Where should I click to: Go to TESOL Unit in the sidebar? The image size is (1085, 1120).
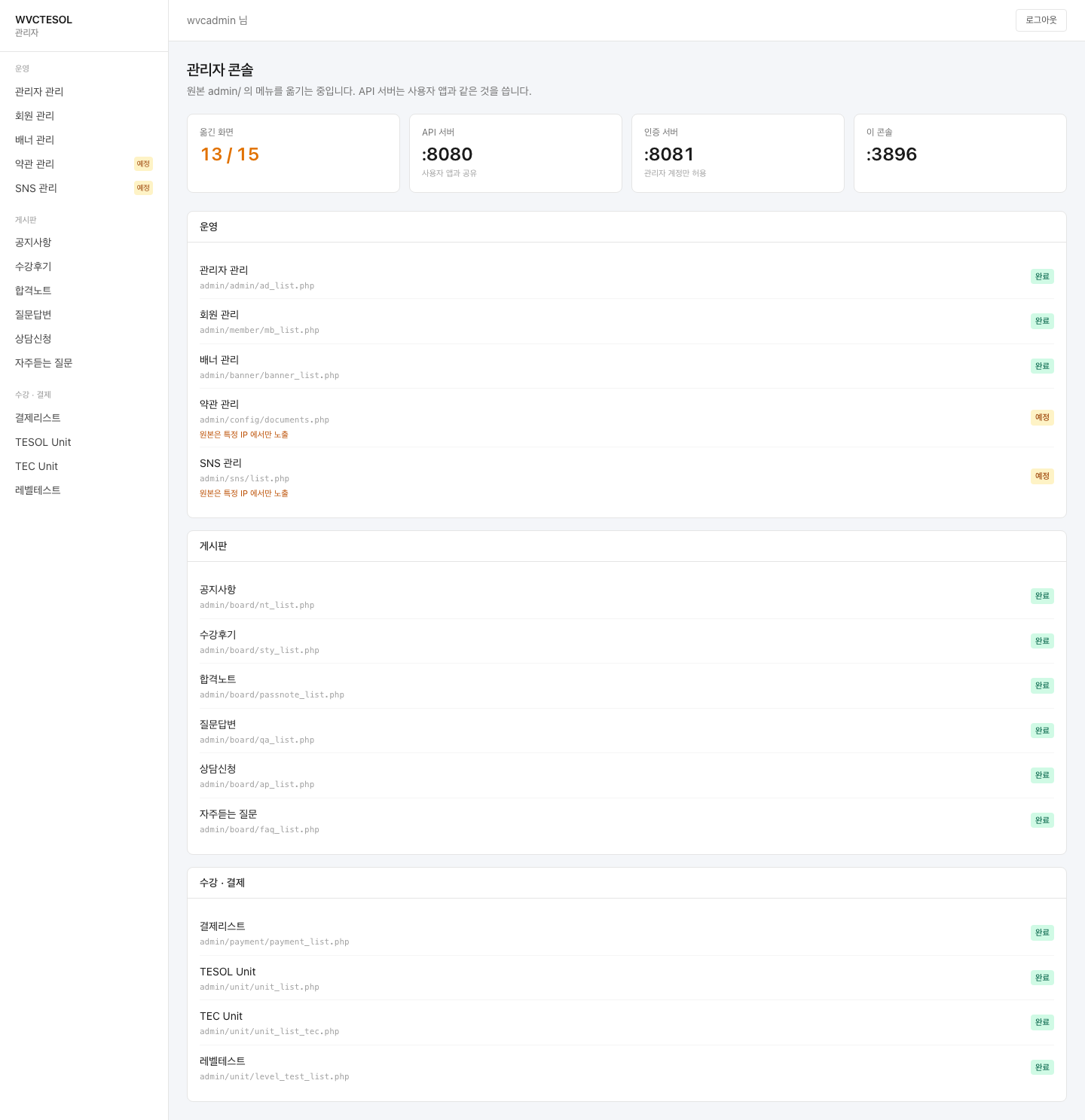tap(84, 442)
